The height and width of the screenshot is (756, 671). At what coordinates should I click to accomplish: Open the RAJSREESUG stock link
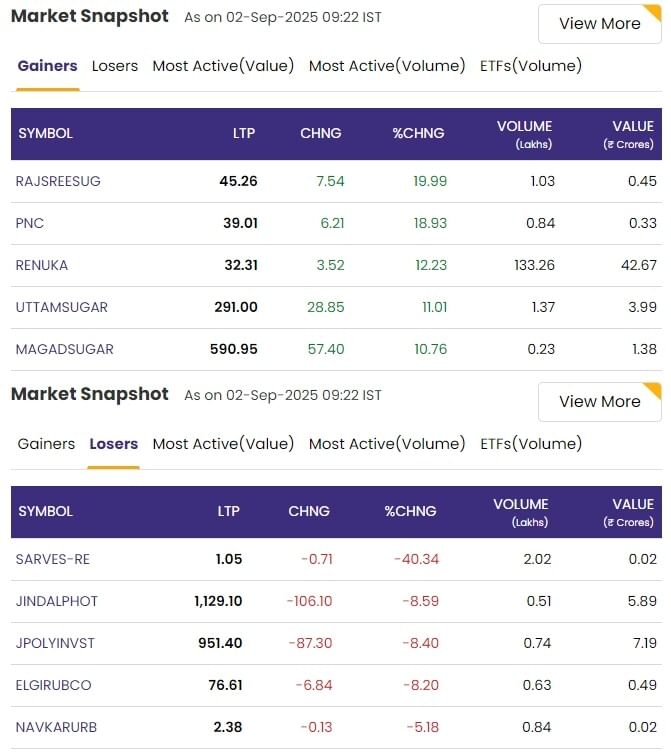pos(58,181)
